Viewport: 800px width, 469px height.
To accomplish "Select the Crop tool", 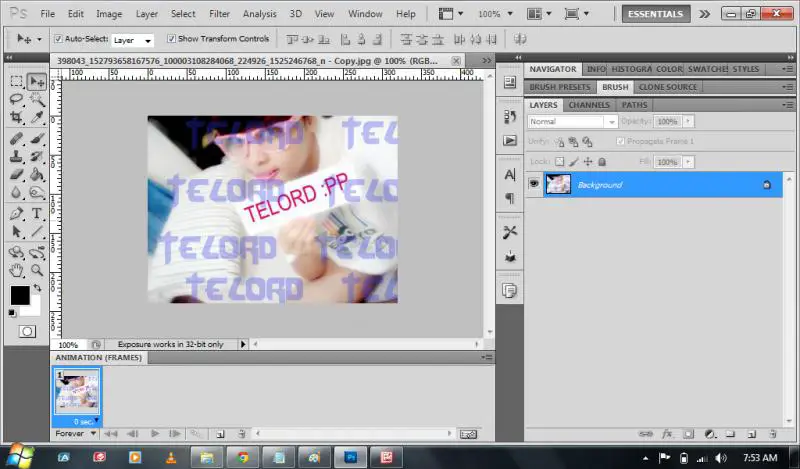I will (x=16, y=117).
